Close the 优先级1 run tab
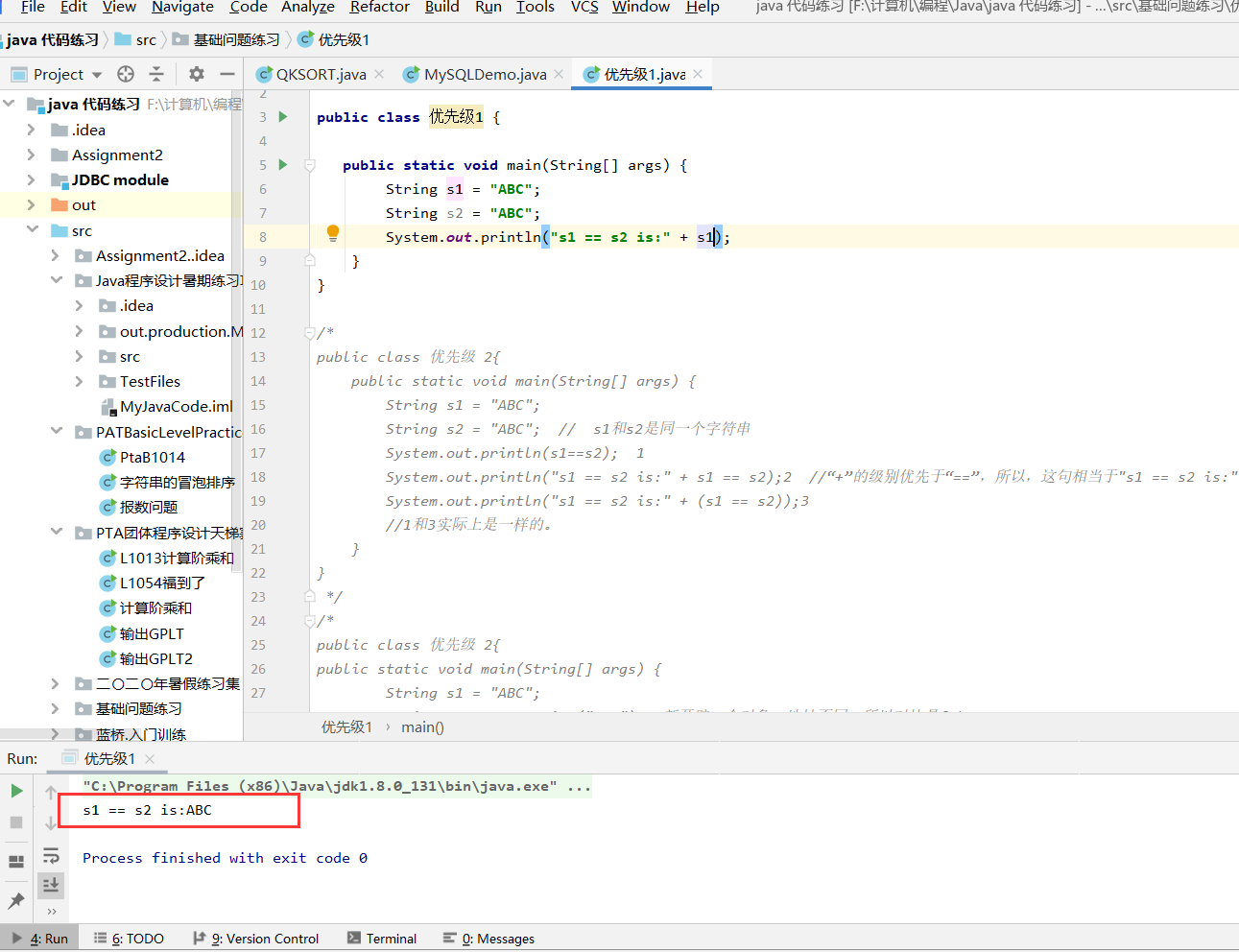The image size is (1239, 952). coord(150,758)
